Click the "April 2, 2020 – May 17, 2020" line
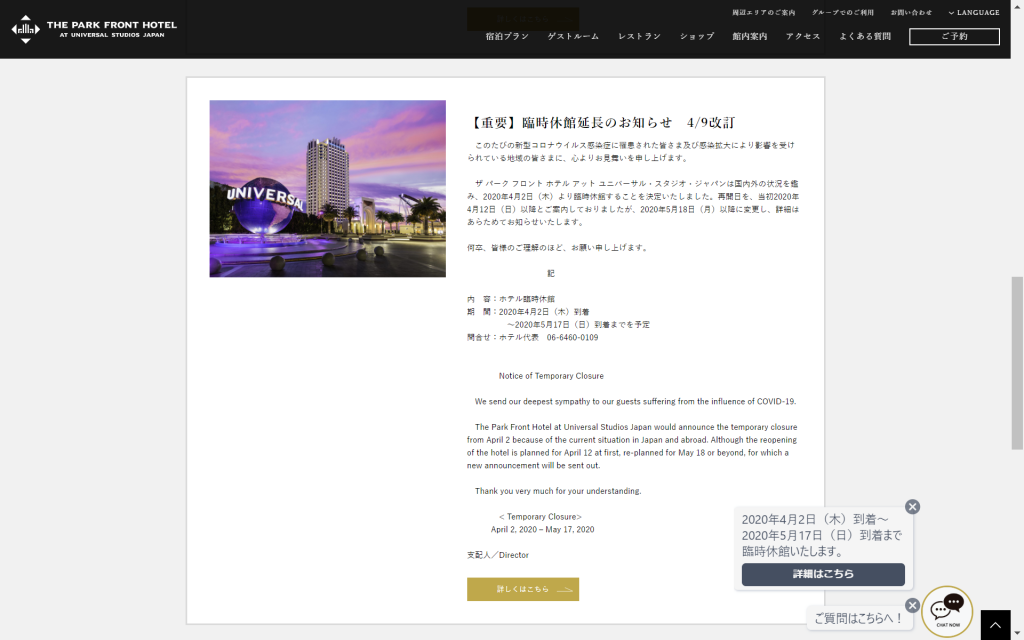The image size is (1024, 640). tap(543, 530)
